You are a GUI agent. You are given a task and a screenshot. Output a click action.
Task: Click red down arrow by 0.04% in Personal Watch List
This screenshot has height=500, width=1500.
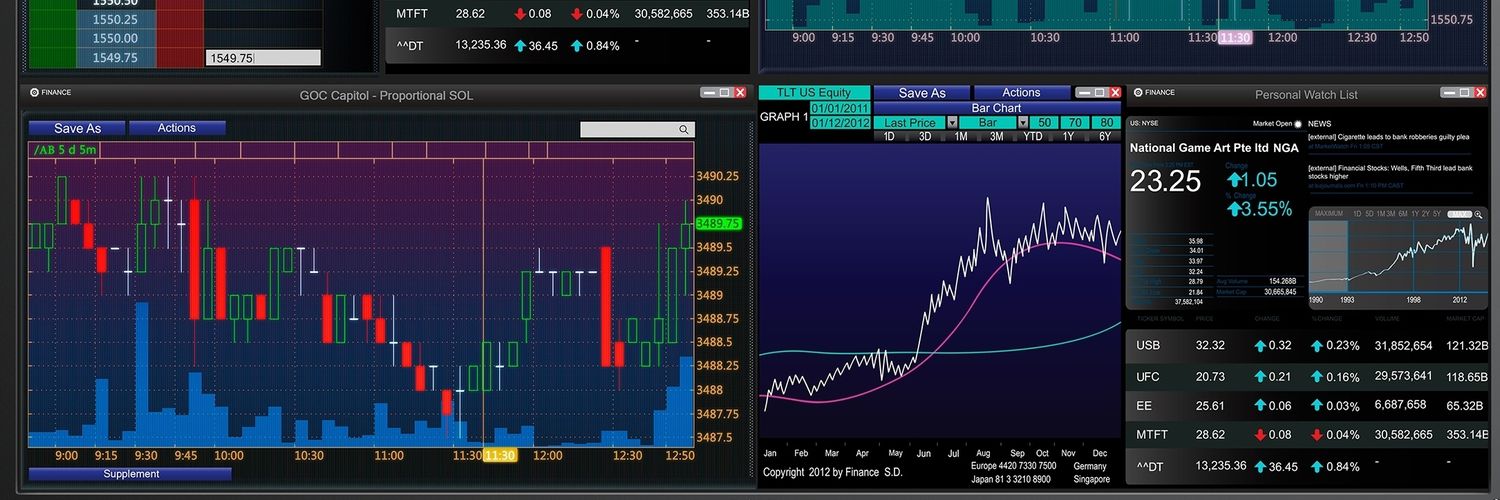1317,435
